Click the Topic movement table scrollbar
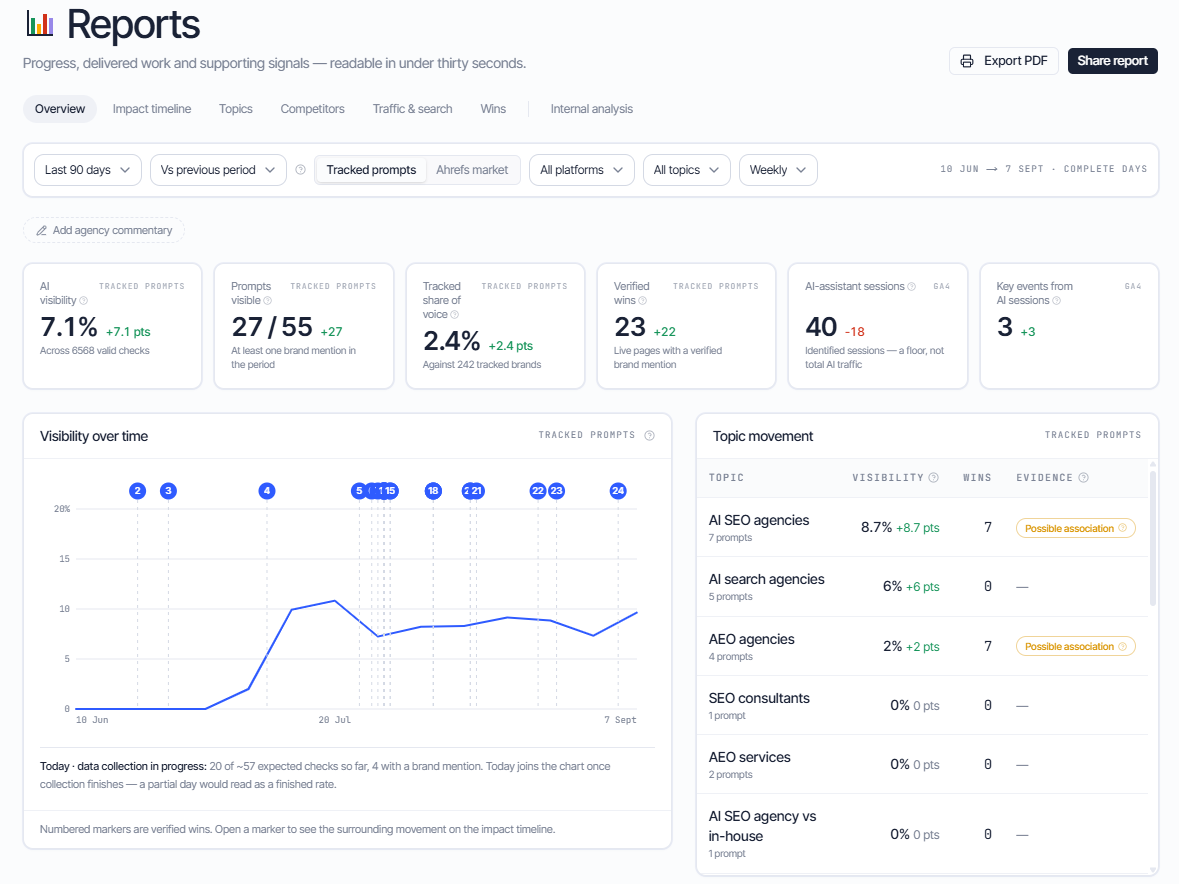This screenshot has width=1179, height=884. point(1153,537)
